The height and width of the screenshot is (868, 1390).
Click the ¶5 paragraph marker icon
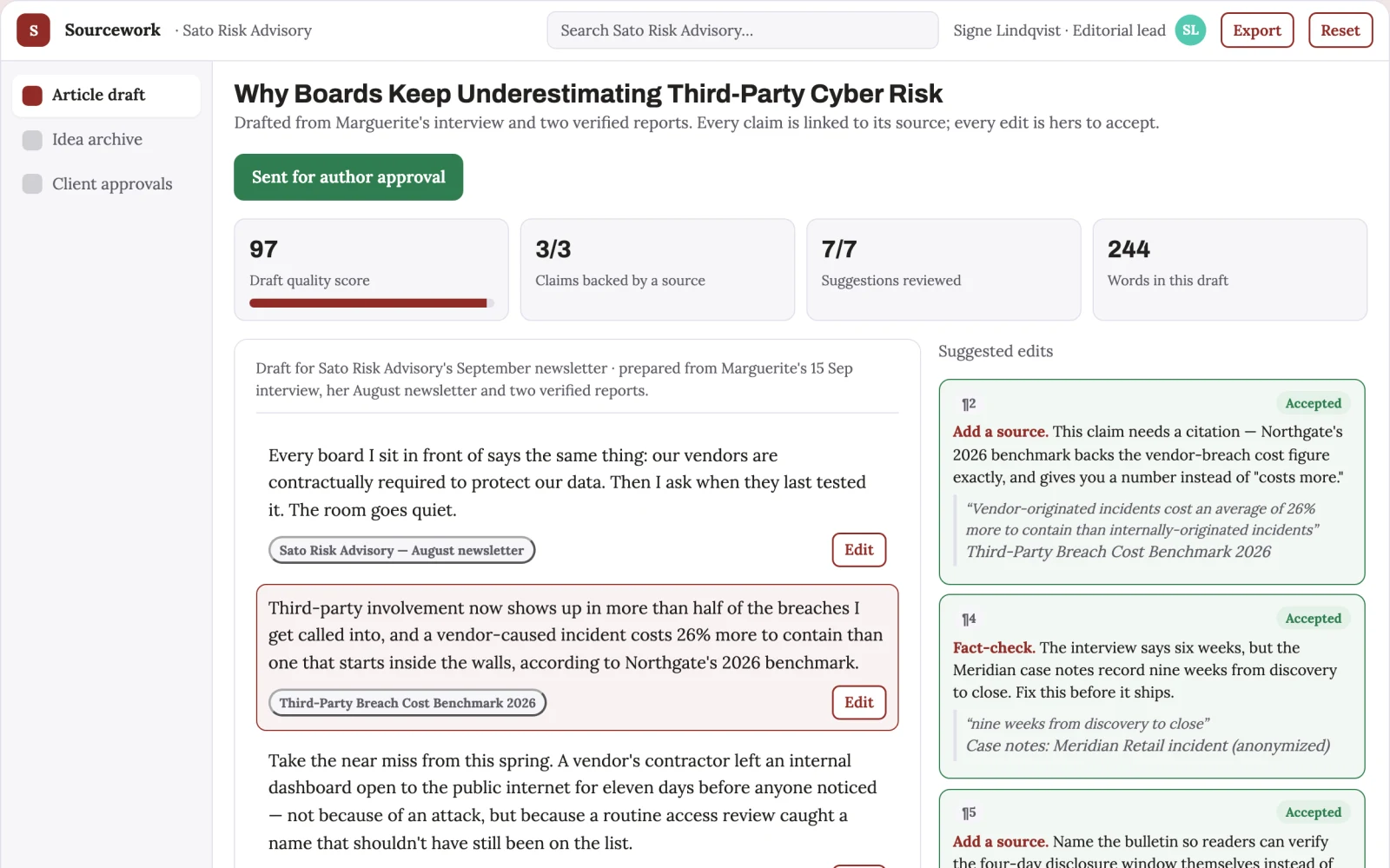969,813
